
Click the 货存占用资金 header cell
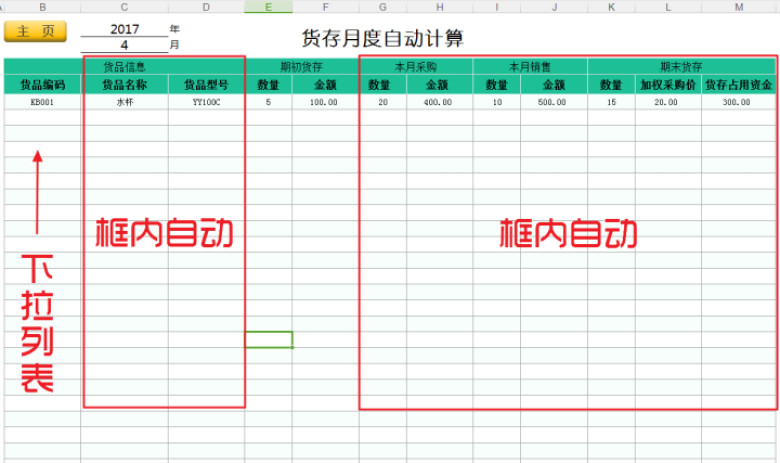739,85
